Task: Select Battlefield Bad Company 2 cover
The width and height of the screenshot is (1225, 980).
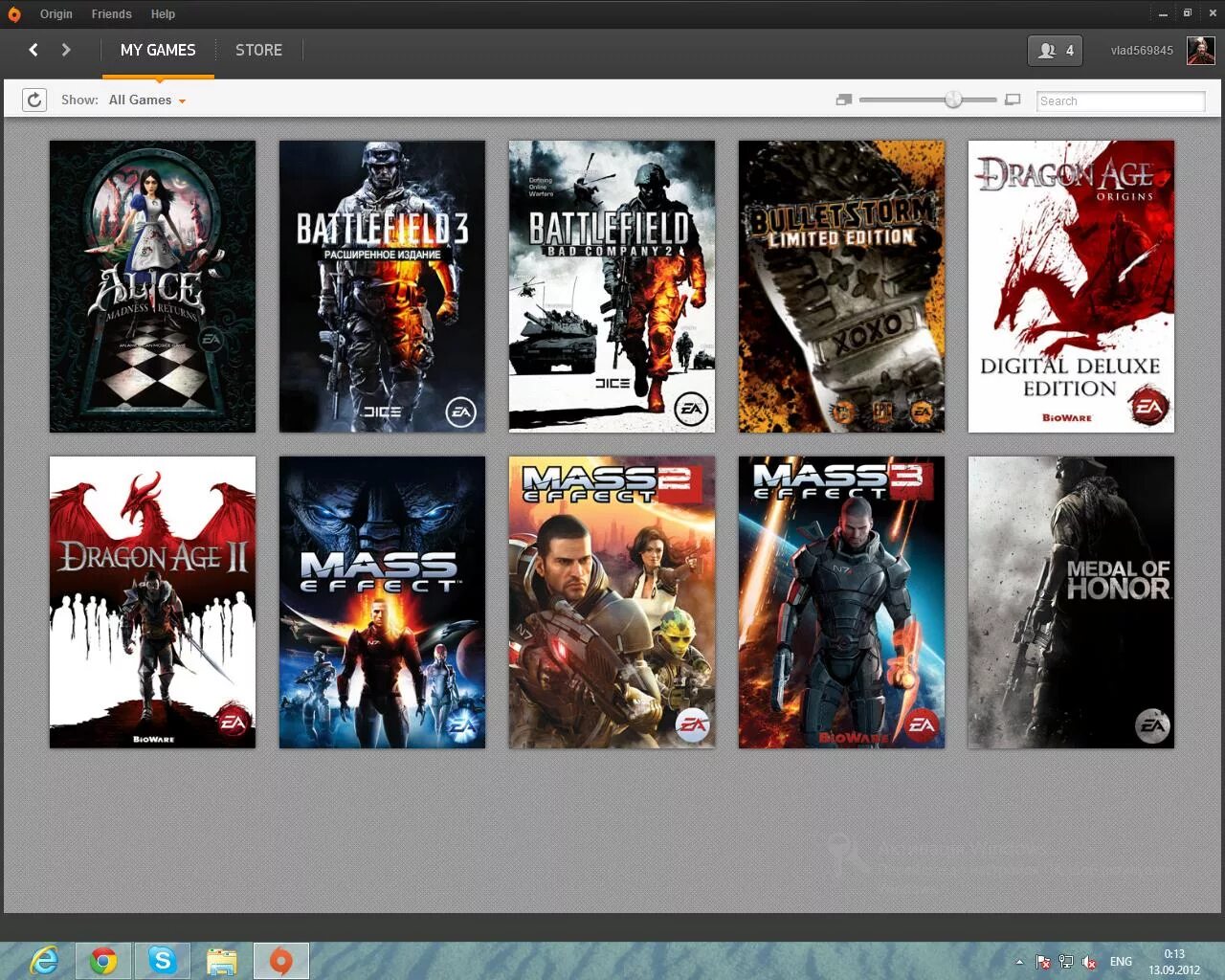Action: (x=612, y=286)
